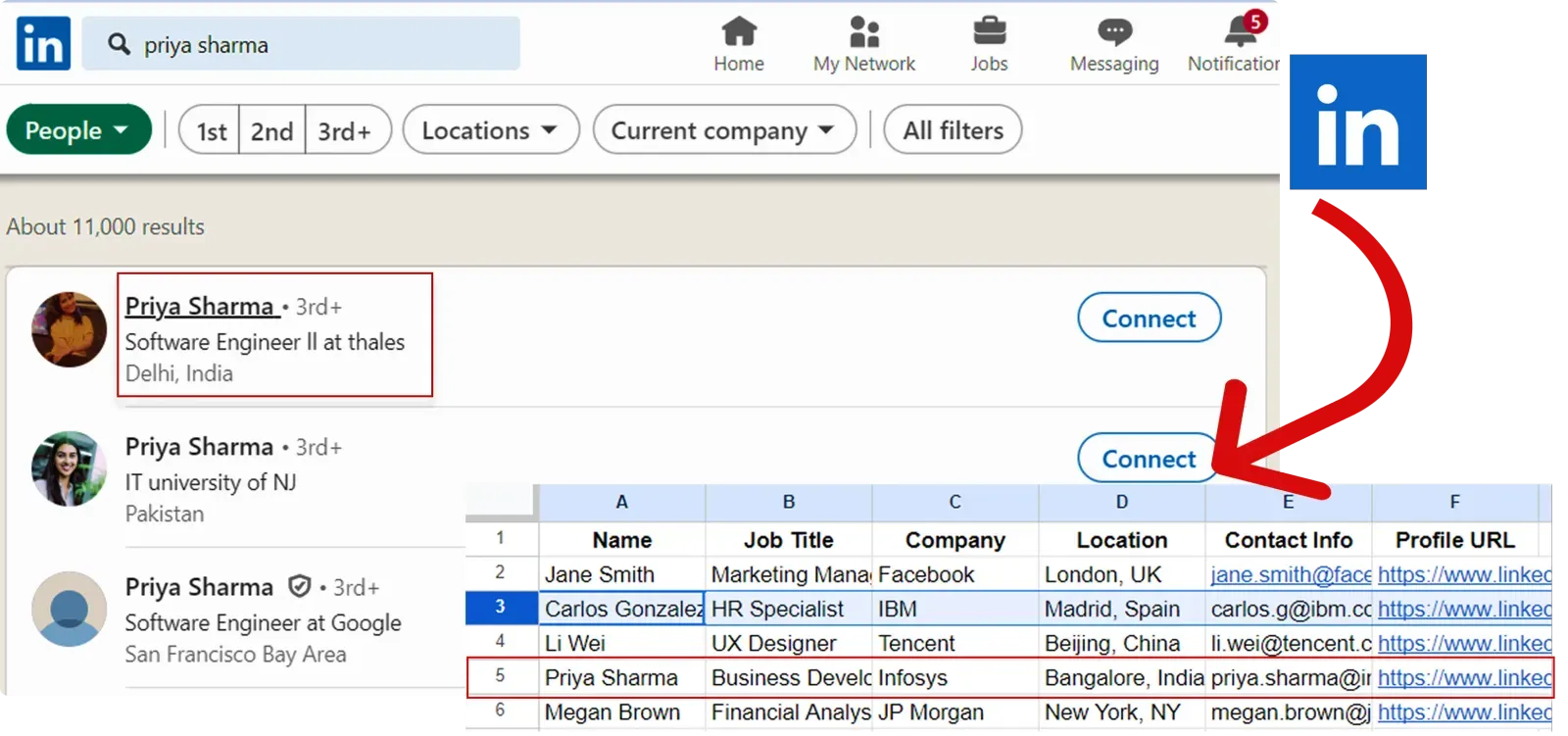This screenshot has height=736, width=1568.
Task: Click the search magnifier icon
Action: pyautogui.click(x=119, y=44)
